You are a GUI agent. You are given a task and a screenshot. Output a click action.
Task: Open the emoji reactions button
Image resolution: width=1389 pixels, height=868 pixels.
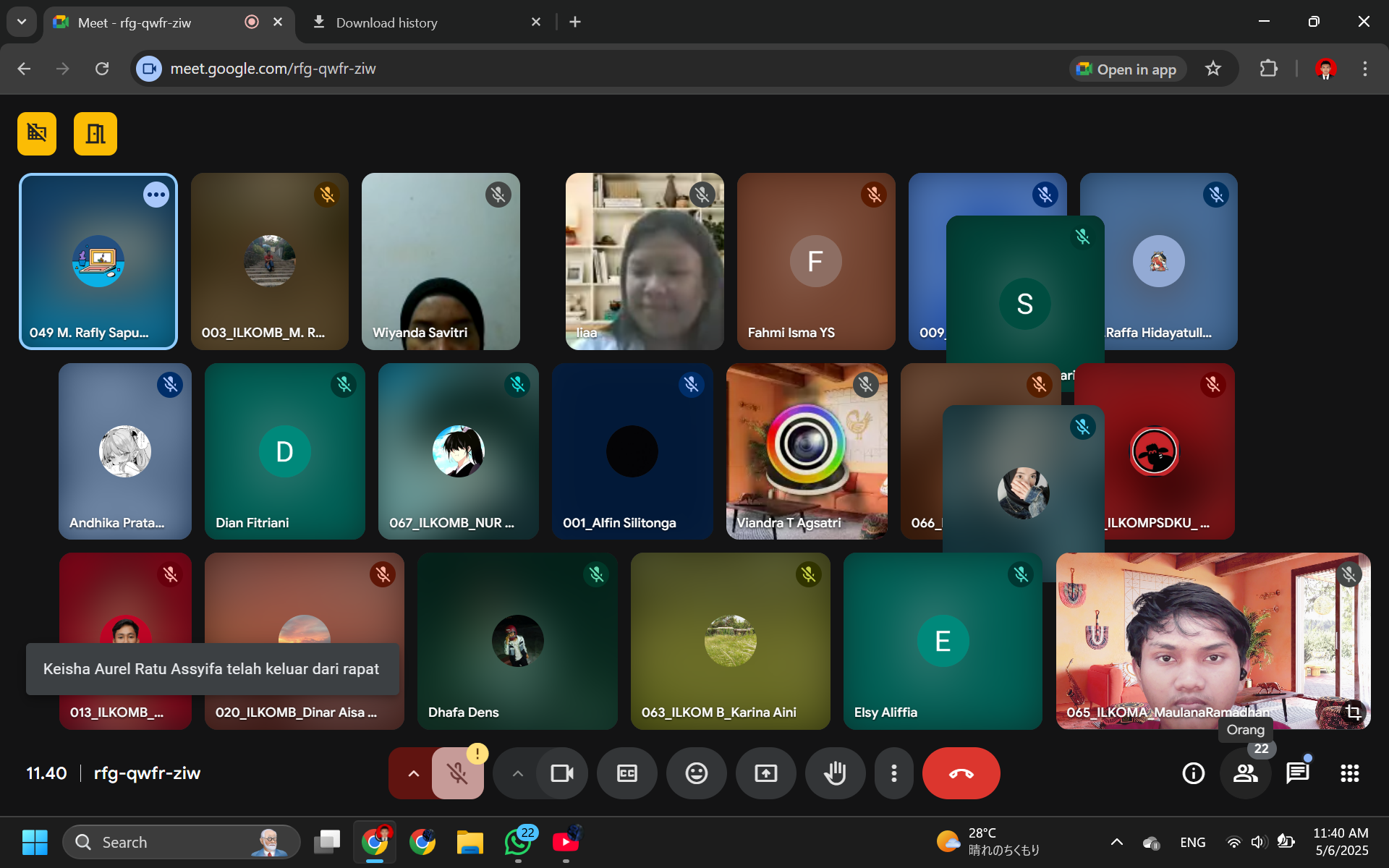coord(696,773)
